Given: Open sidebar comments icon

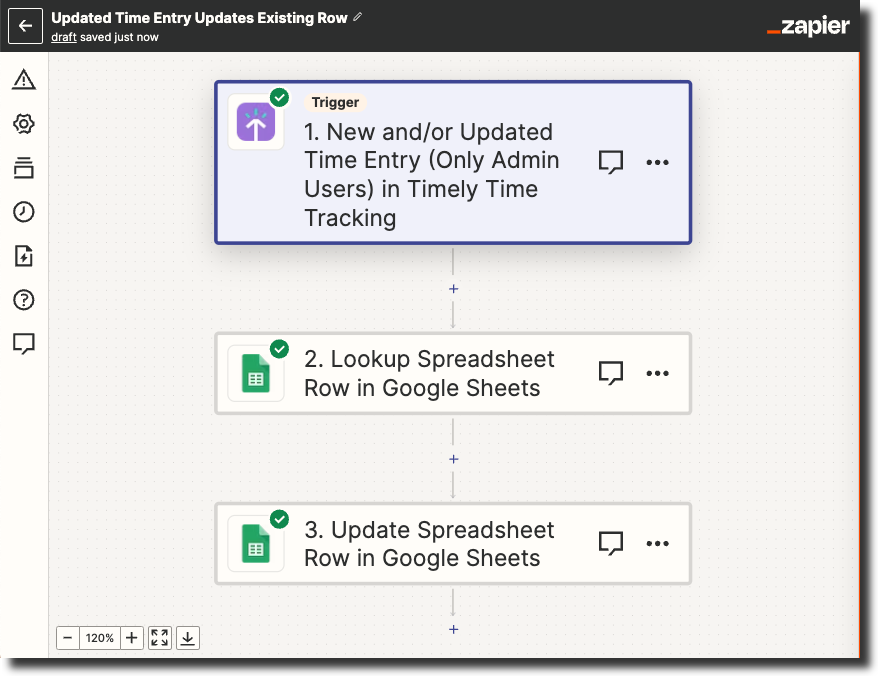Looking at the screenshot, I should (24, 344).
